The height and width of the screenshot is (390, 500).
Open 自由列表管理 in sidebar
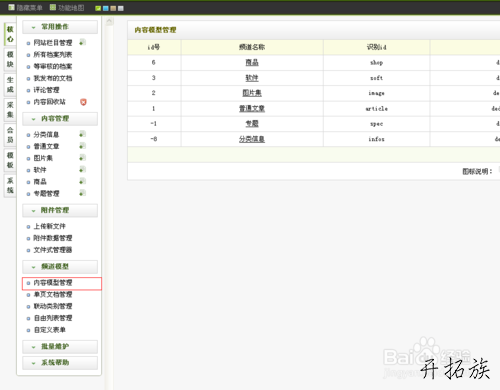tap(53, 318)
